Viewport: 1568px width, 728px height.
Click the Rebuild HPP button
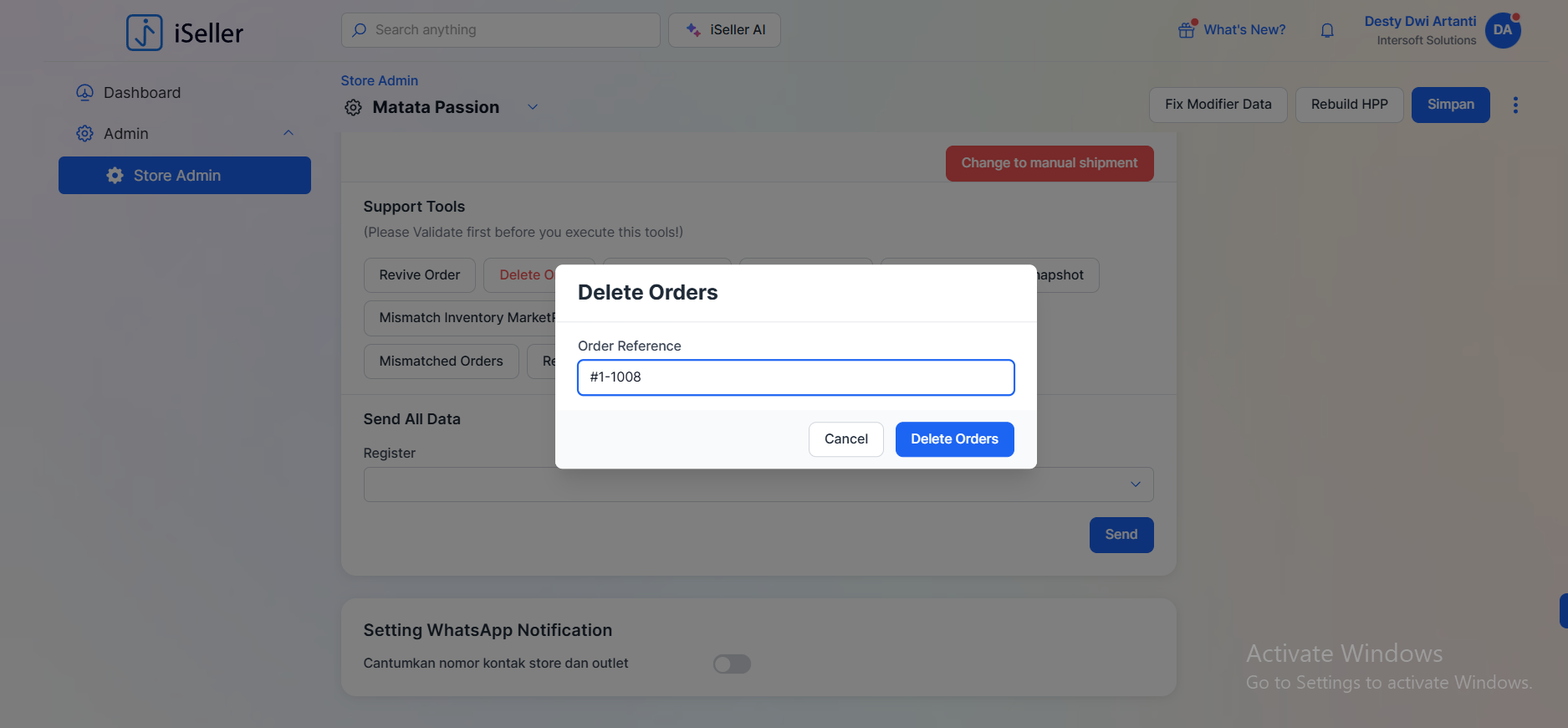1349,105
